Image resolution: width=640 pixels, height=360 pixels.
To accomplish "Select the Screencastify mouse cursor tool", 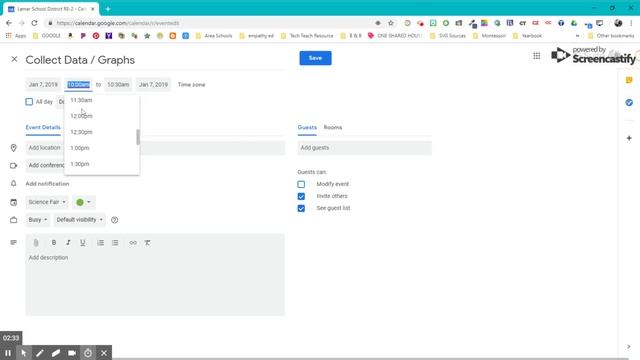I will click(24, 353).
